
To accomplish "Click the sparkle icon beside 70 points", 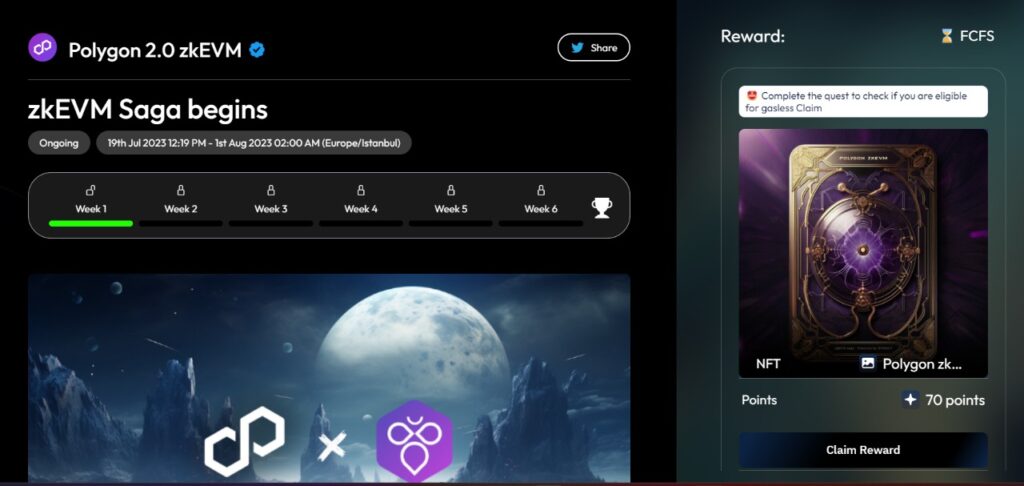I will point(910,399).
